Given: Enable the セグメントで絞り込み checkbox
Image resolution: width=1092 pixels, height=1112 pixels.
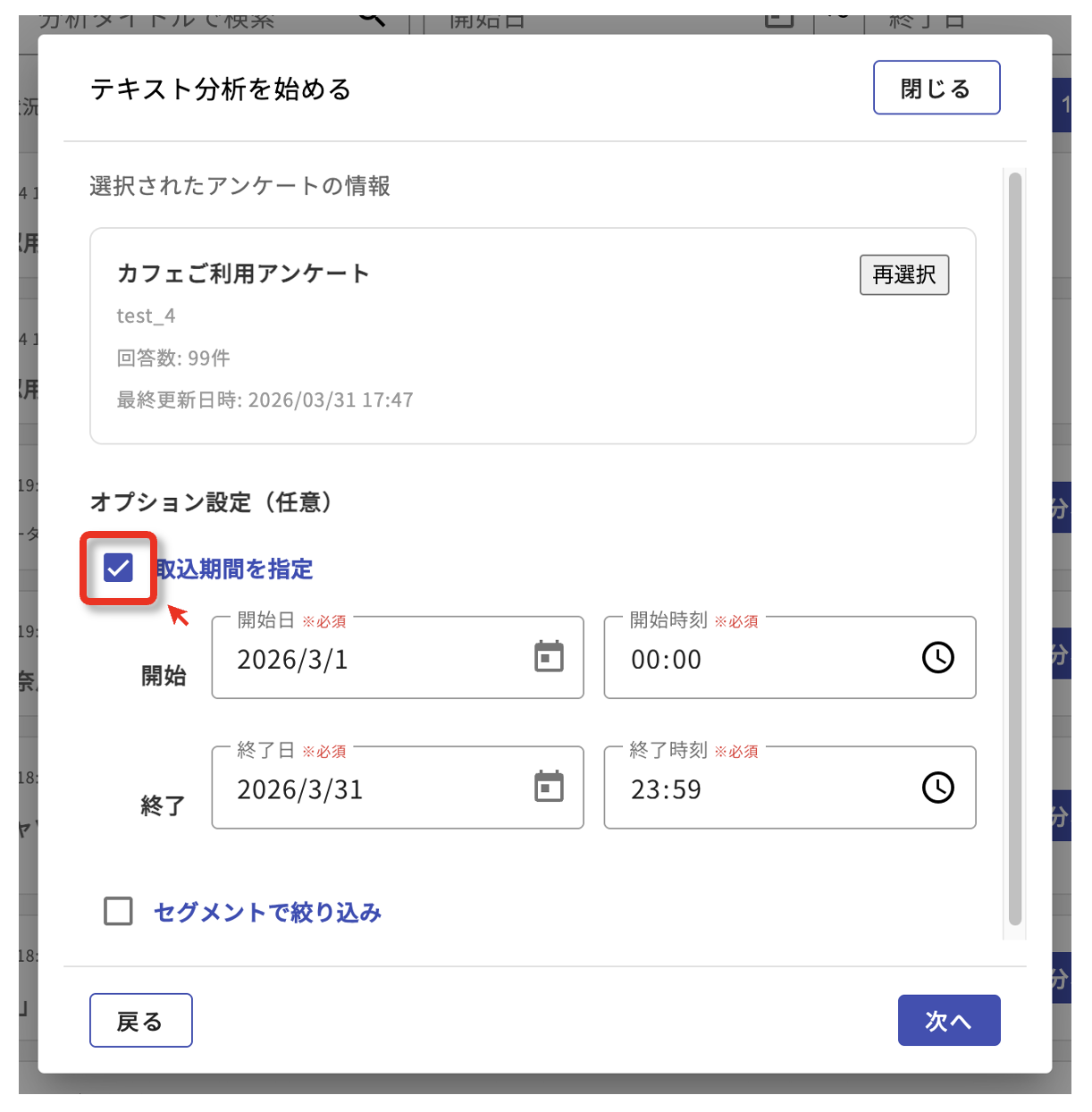Looking at the screenshot, I should click(119, 912).
